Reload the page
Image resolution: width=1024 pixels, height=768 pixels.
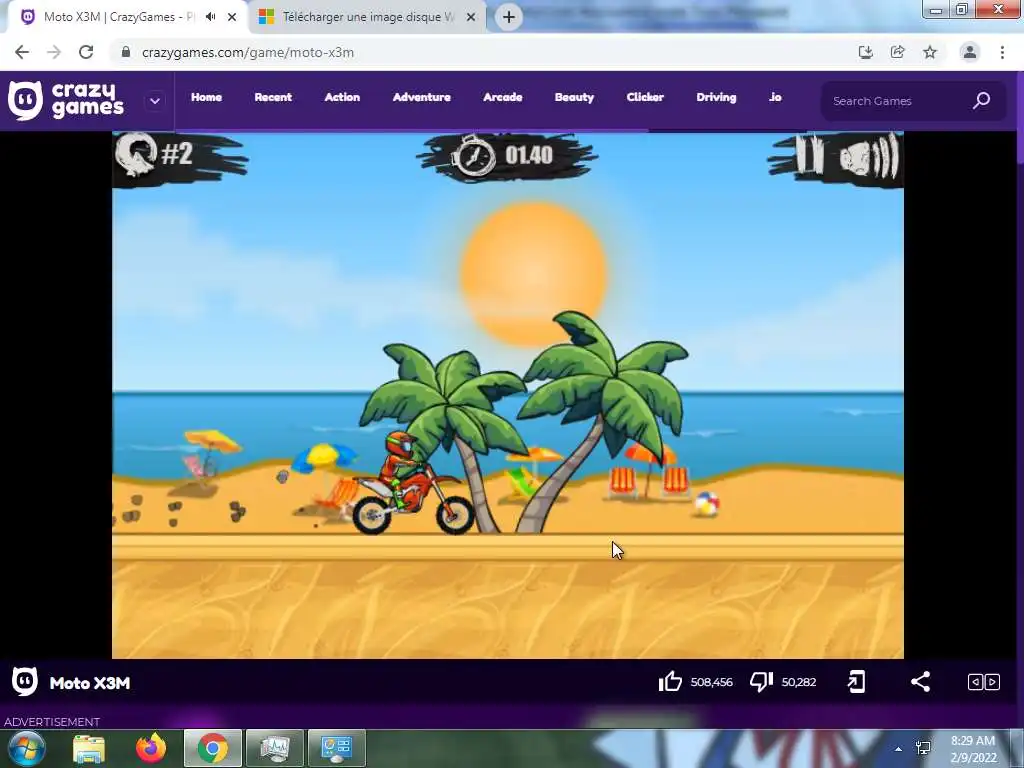click(86, 52)
